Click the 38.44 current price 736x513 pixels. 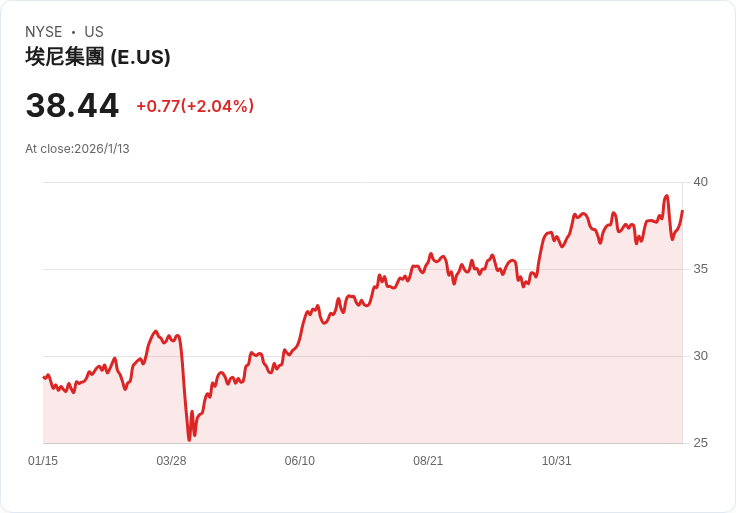point(72,106)
